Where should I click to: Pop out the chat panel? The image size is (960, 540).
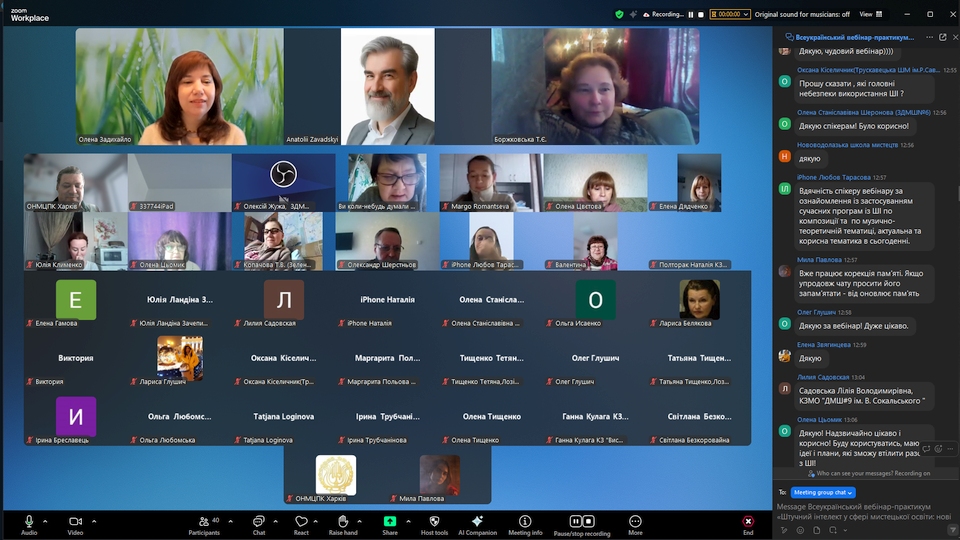click(943, 37)
